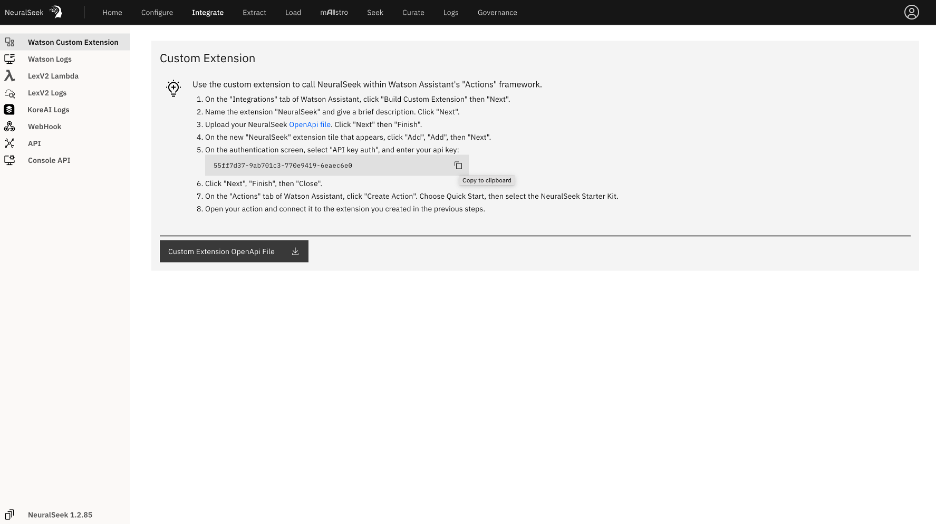The image size is (936, 524).
Task: Go to the Governance section
Action: [x=497, y=13]
